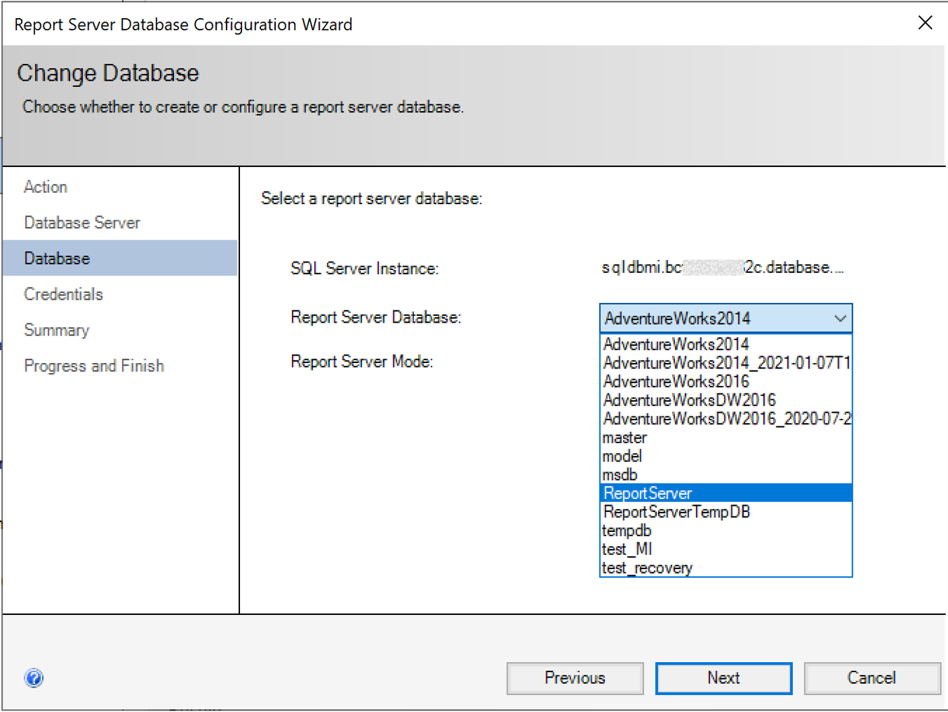The image size is (948, 712).
Task: Pick ReportServerTempDB from the list
Action: pyautogui.click(x=677, y=512)
